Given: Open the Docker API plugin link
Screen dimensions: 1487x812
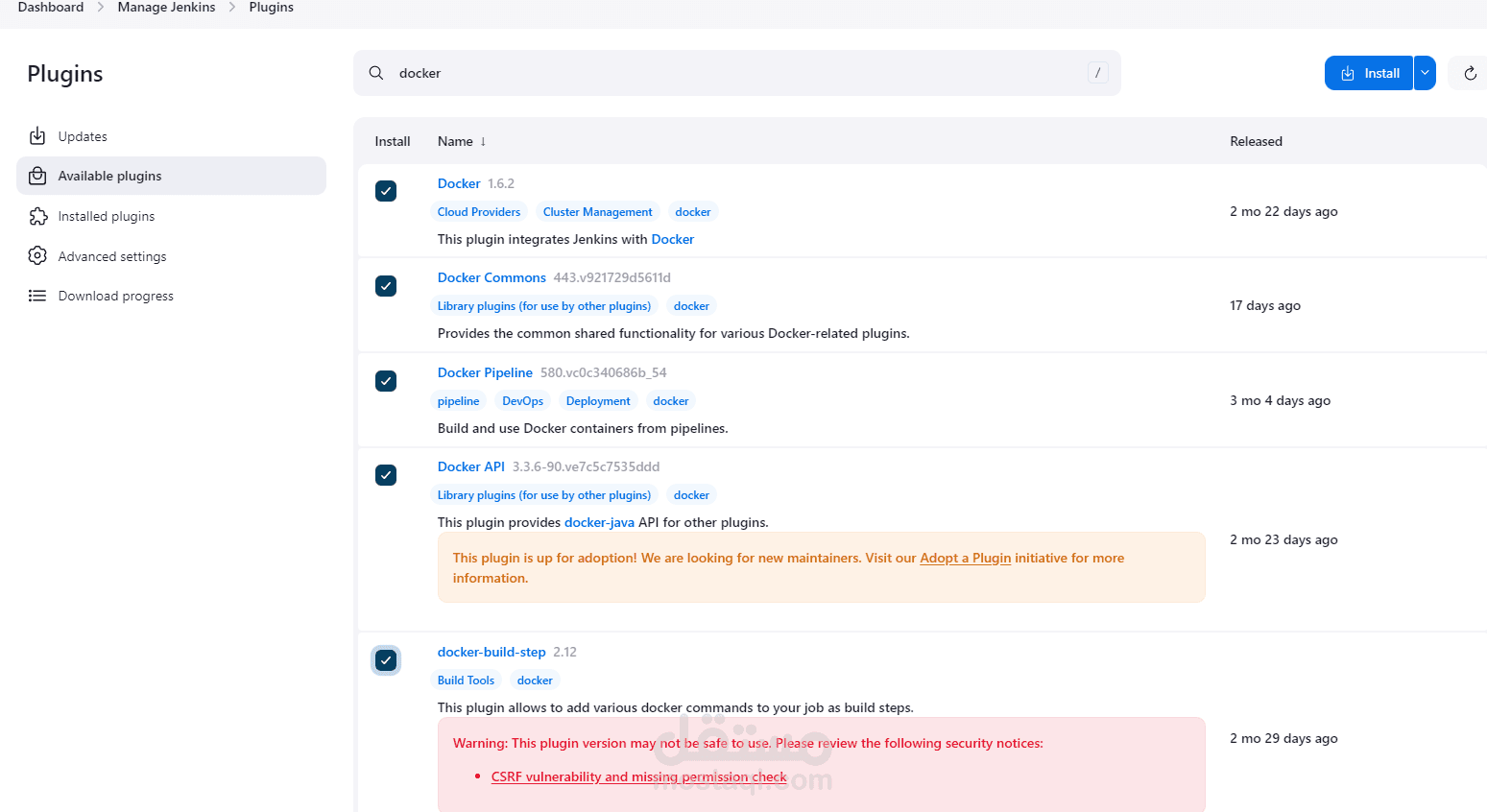Looking at the screenshot, I should click(471, 466).
